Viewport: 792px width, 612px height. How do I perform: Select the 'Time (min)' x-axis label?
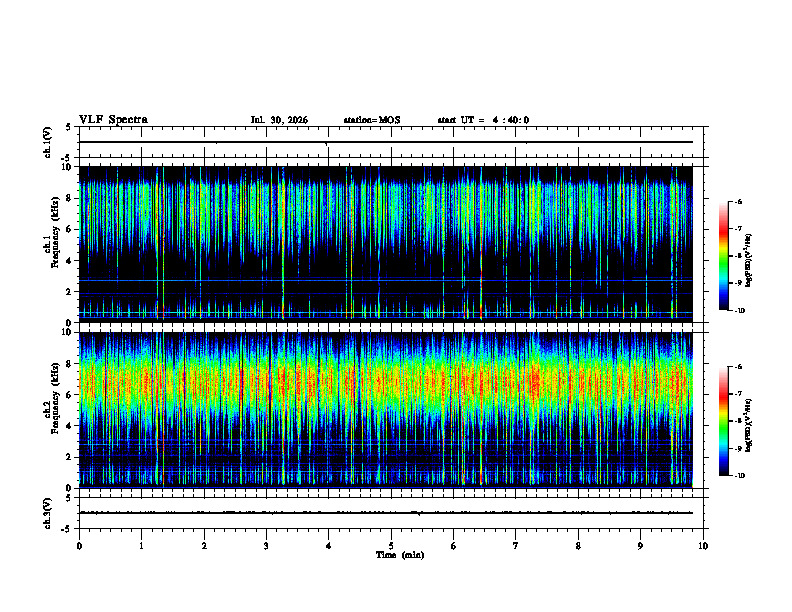400,555
